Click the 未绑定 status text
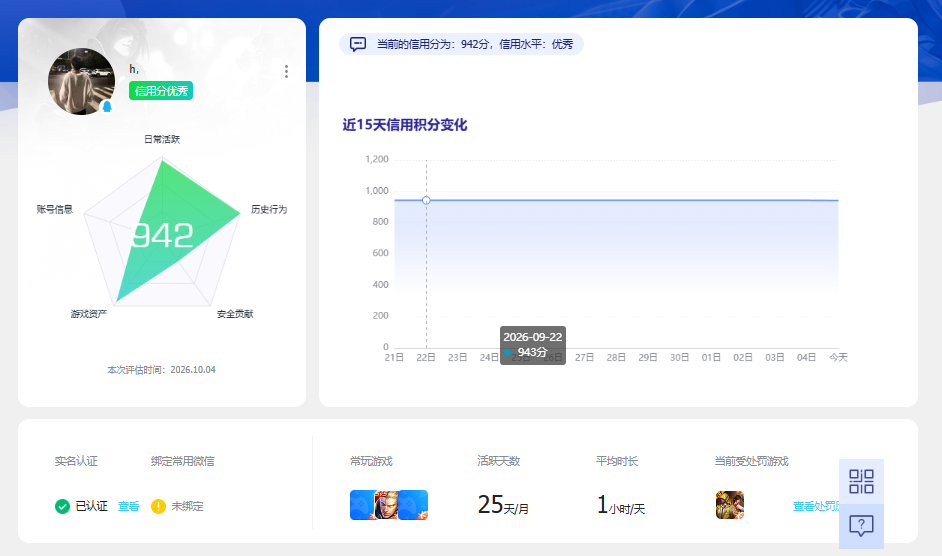942x556 pixels. (x=187, y=506)
